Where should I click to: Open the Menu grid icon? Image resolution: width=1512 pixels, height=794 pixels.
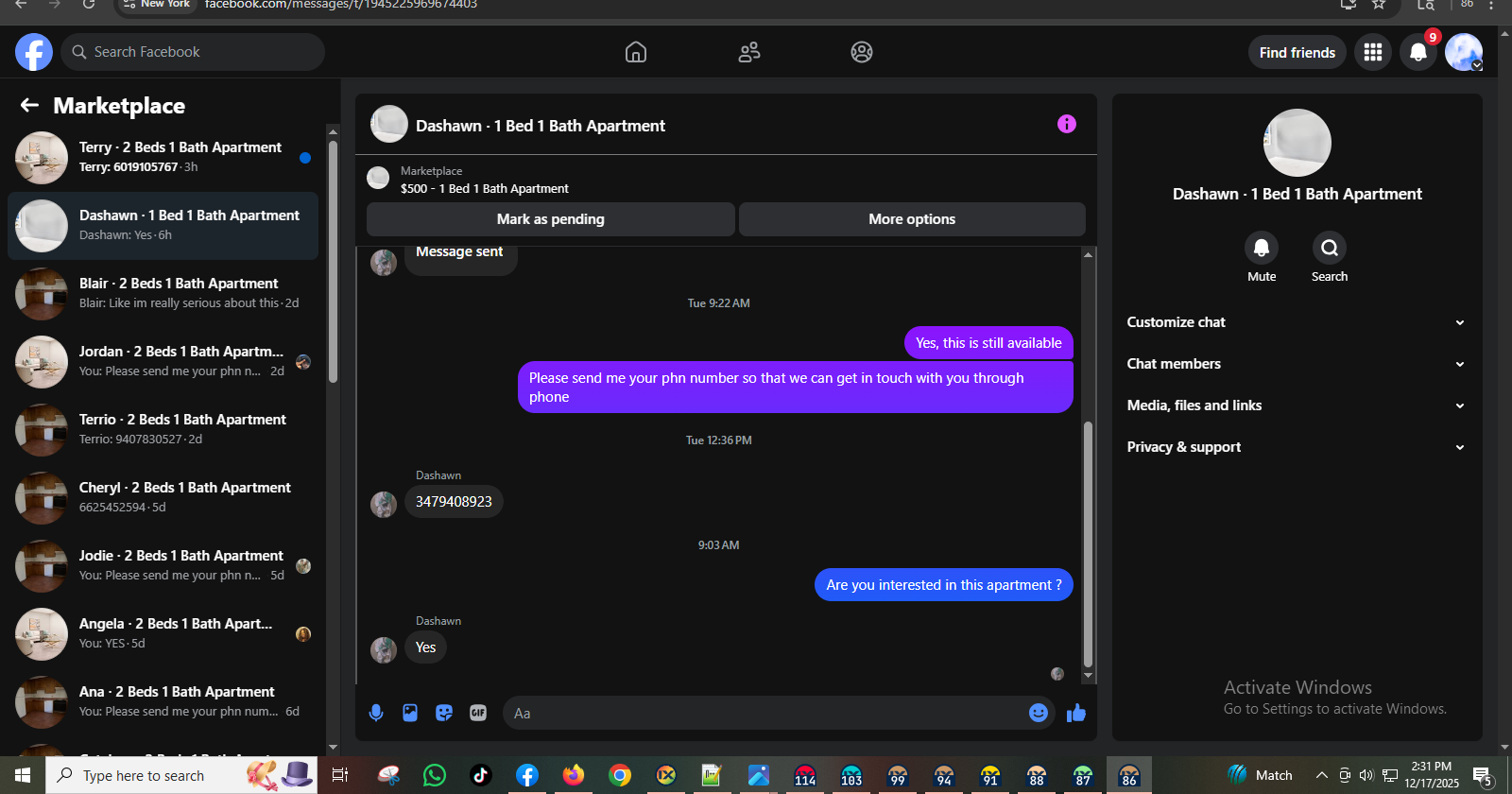(1373, 52)
